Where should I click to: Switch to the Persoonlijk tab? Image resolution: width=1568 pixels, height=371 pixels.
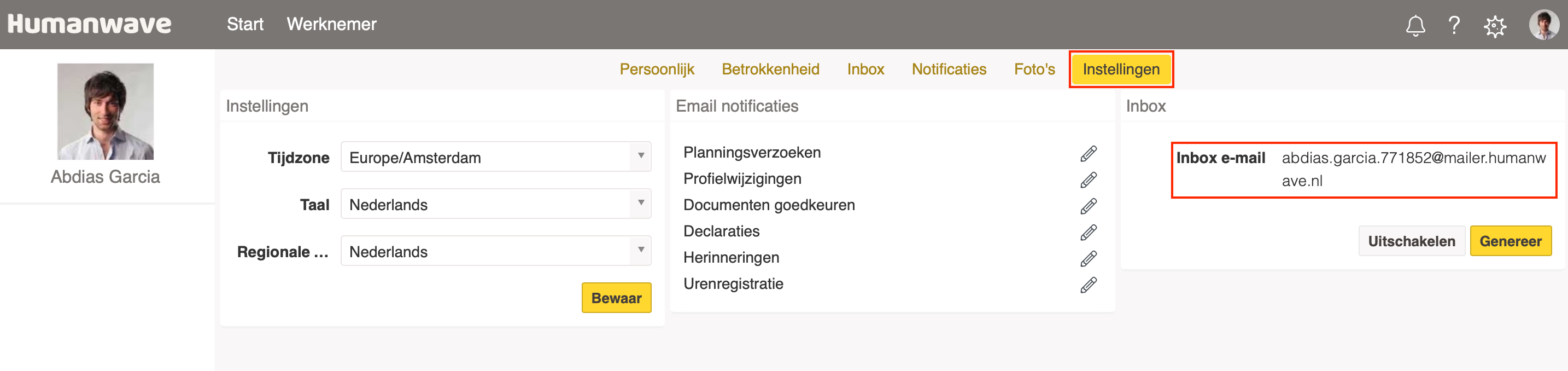(x=657, y=69)
